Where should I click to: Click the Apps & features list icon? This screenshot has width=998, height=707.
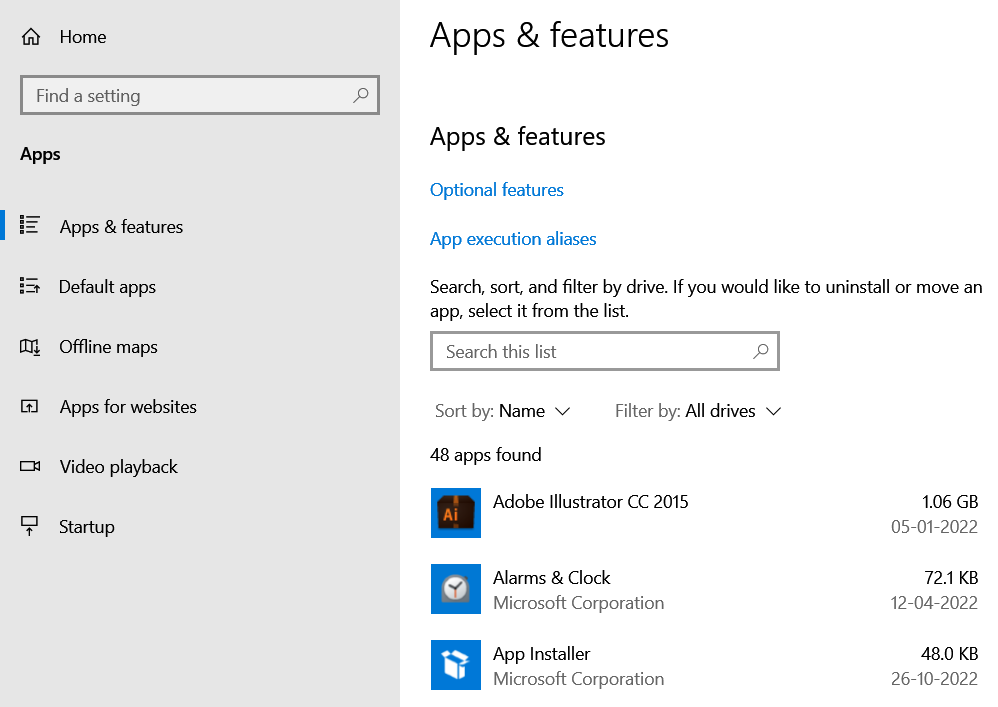pos(30,226)
